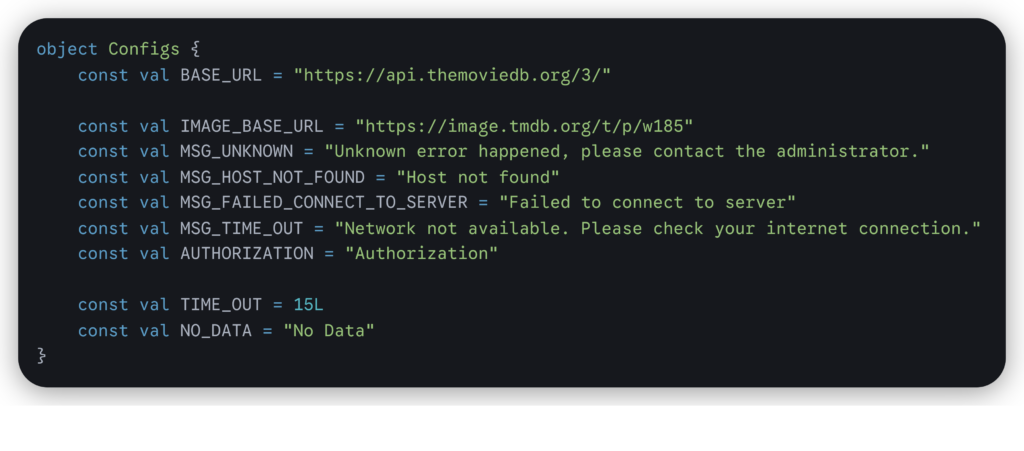Click the "Unknown error happened" string

coord(626,152)
